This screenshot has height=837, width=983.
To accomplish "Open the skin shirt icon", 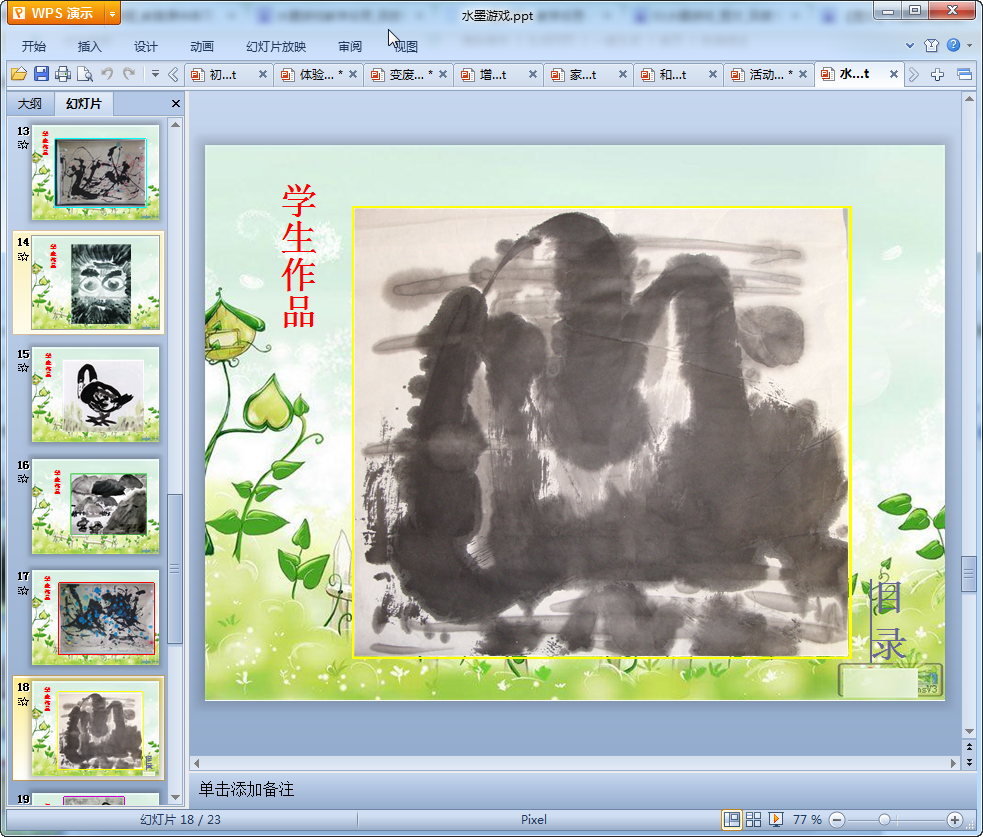I will pos(932,45).
